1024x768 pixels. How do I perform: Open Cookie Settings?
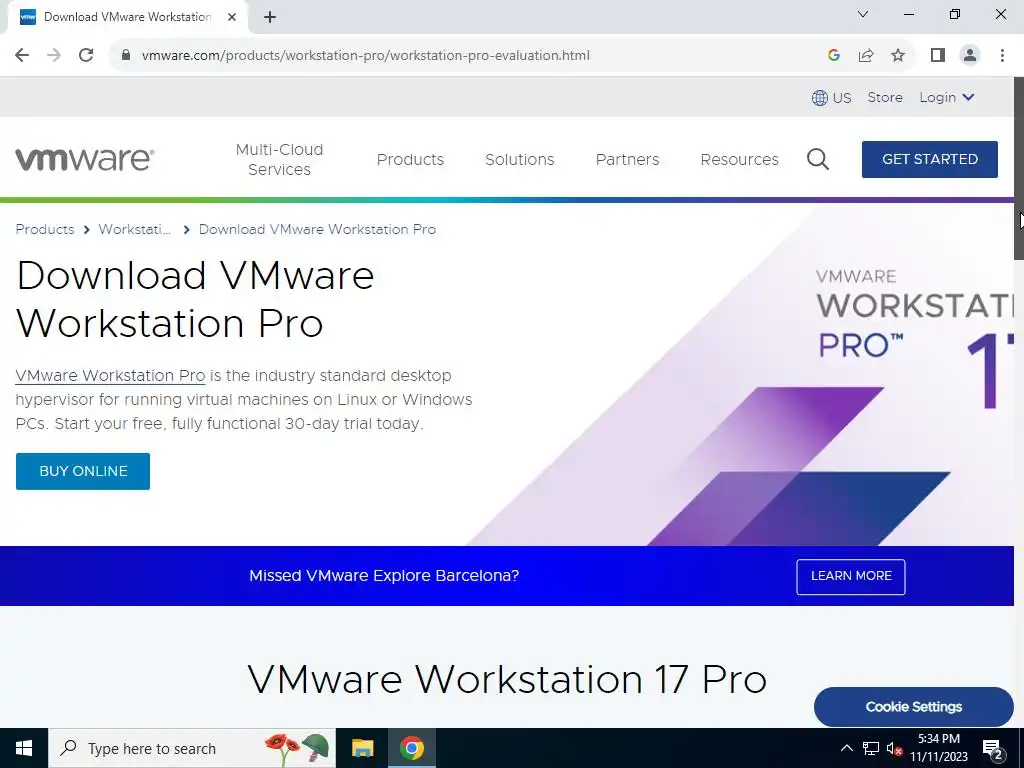pos(914,707)
